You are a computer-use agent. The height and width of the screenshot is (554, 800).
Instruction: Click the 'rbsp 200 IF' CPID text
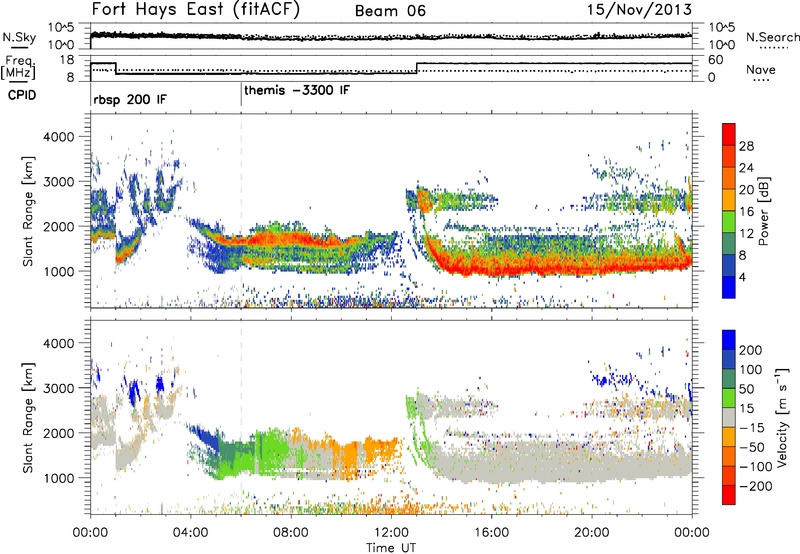(130, 99)
